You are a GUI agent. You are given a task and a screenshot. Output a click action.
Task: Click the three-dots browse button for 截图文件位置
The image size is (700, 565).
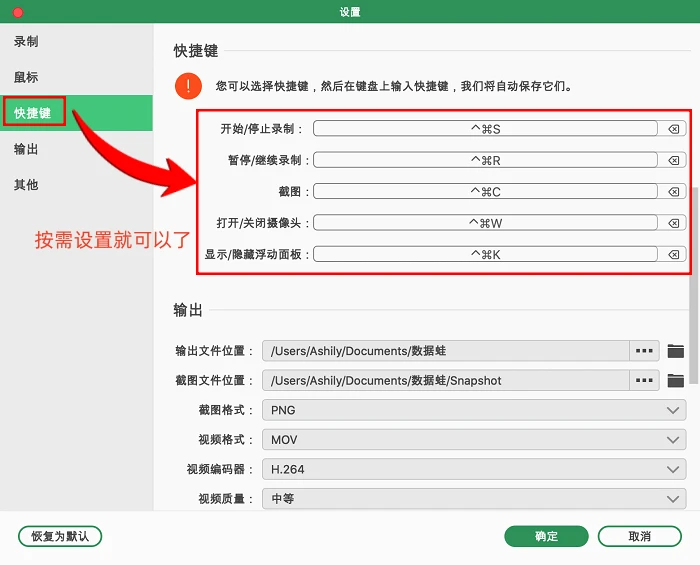pos(644,380)
